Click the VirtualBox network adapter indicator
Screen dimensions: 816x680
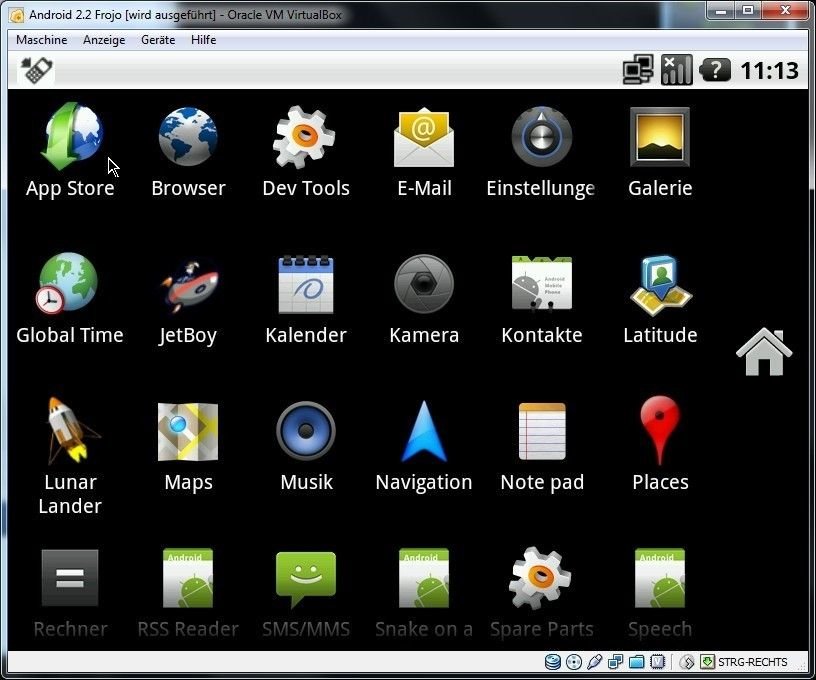(x=615, y=662)
